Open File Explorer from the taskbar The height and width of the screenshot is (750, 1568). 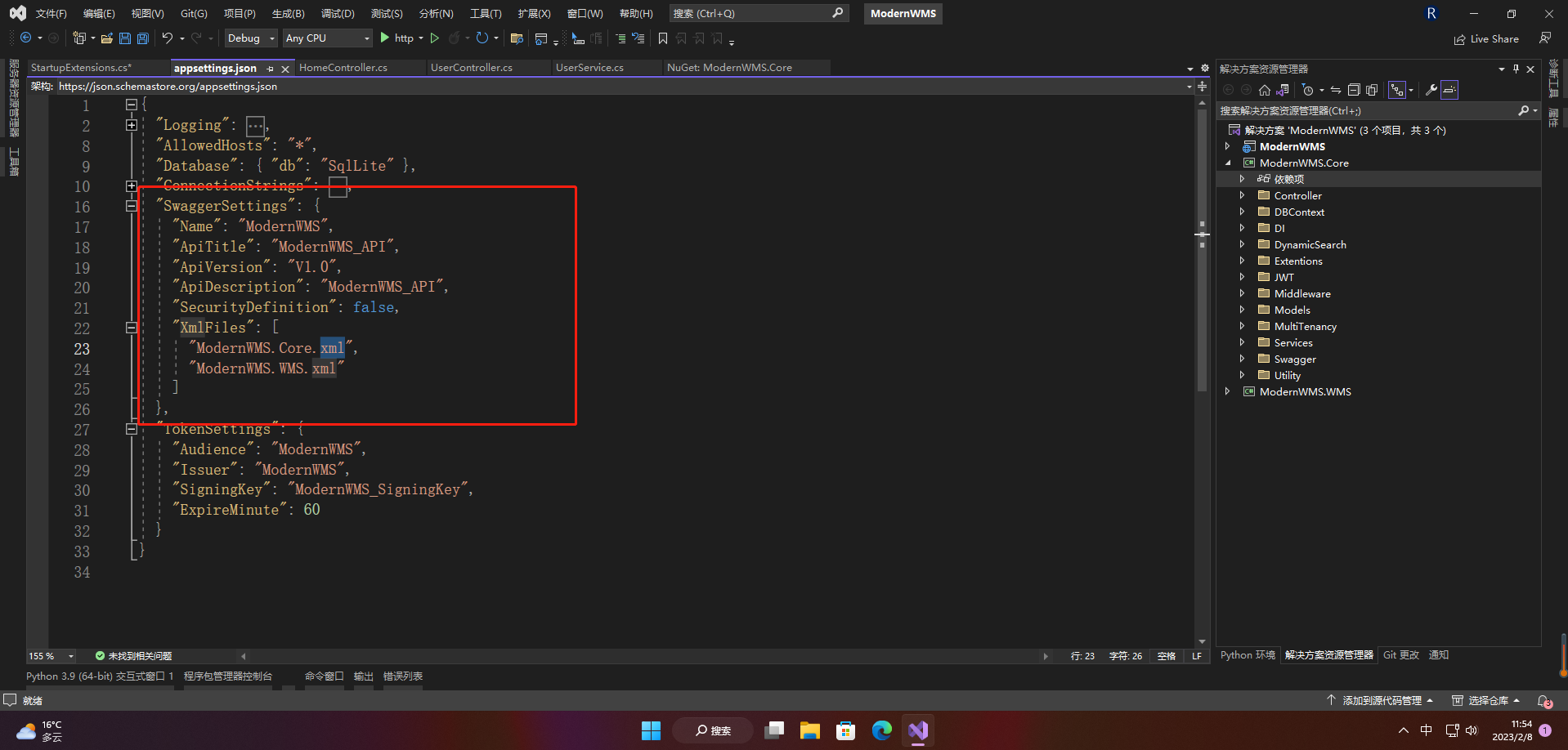coord(810,730)
